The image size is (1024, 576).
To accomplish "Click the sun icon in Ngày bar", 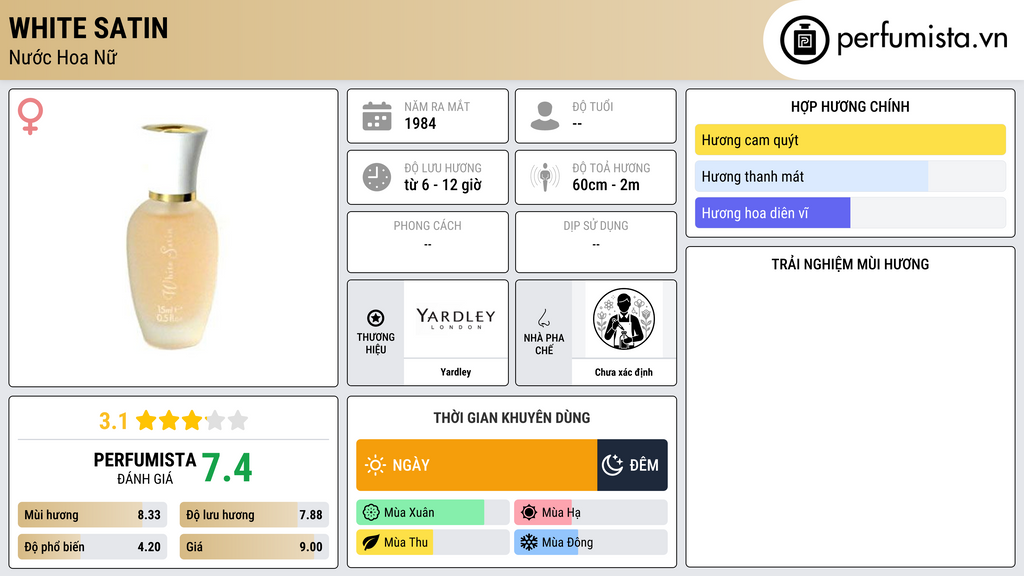I will pyautogui.click(x=375, y=465).
